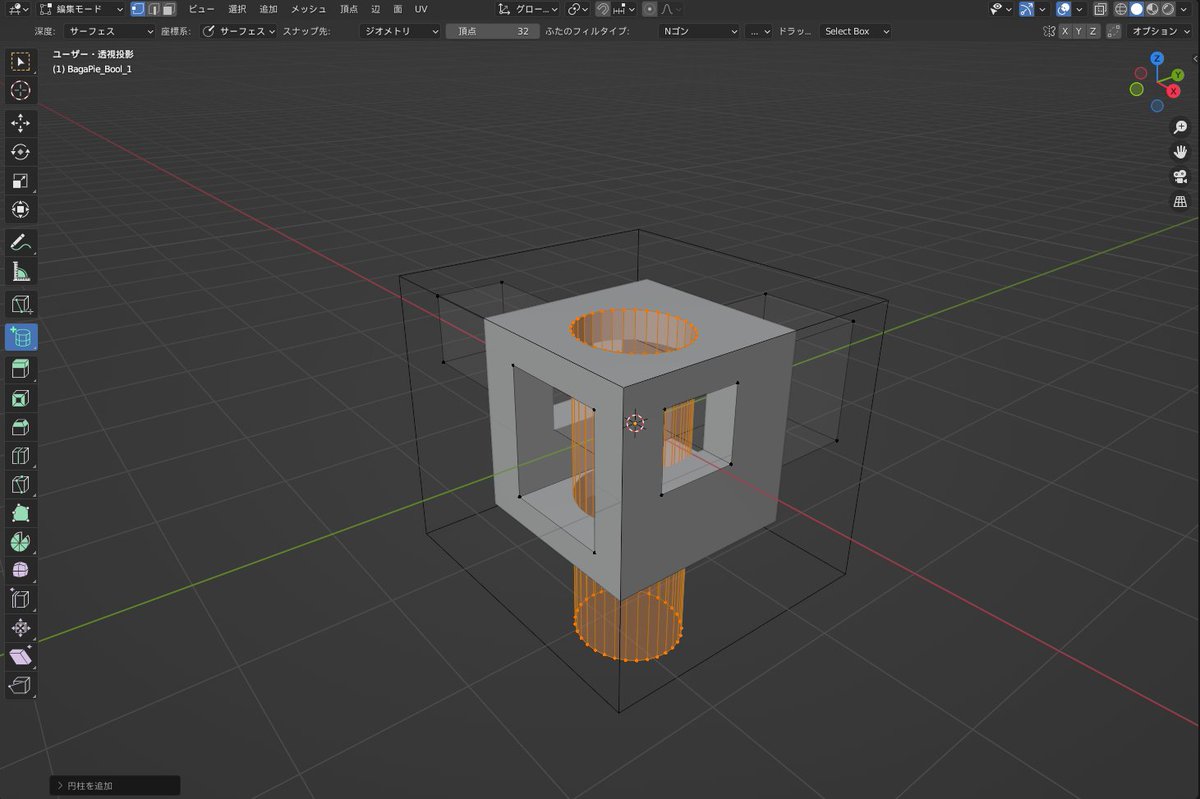This screenshot has height=799, width=1200.
Task: Select the Extrude Region tool
Action: pos(20,369)
